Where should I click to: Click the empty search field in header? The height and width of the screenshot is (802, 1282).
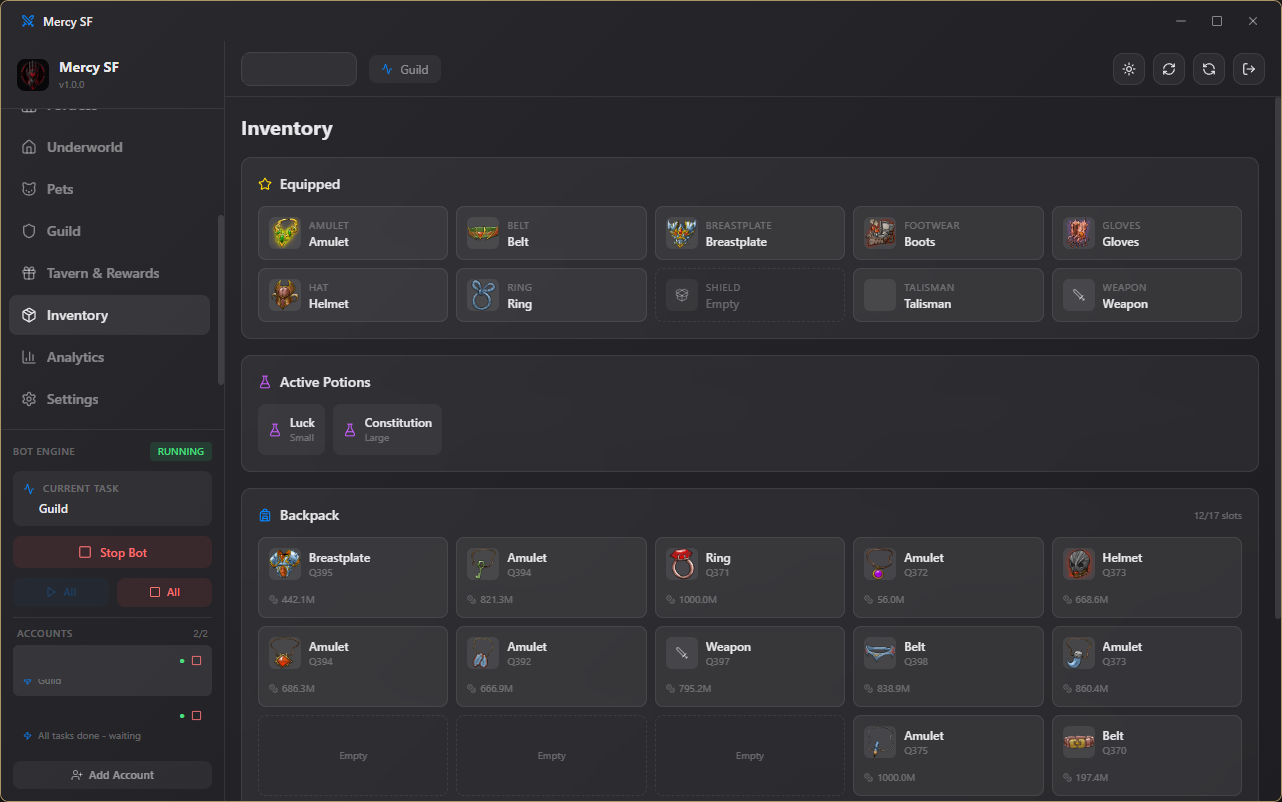(x=299, y=69)
